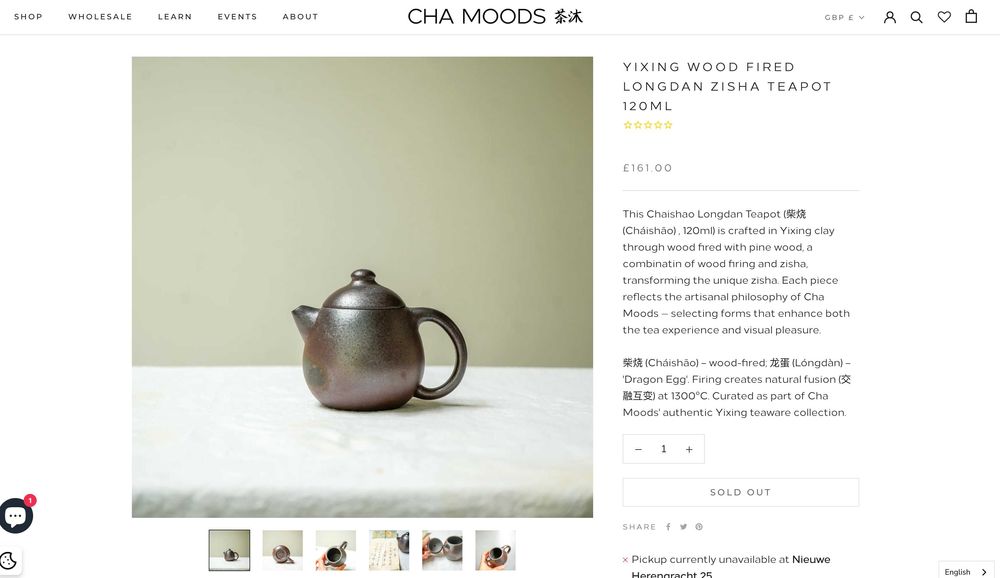Share product on Facebook
The width and height of the screenshot is (1000, 578).
pos(668,527)
